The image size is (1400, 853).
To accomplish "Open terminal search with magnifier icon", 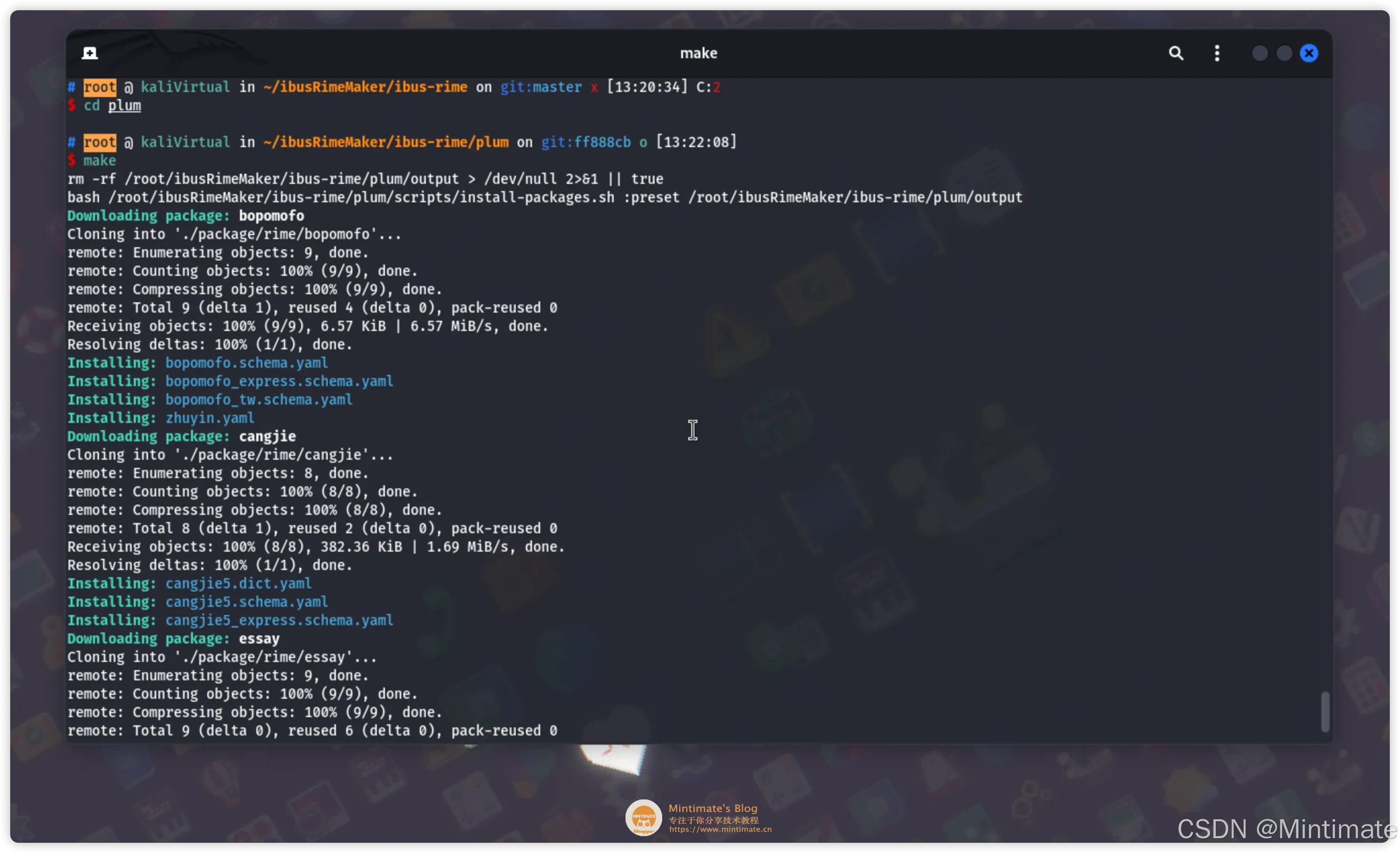I will (1175, 53).
